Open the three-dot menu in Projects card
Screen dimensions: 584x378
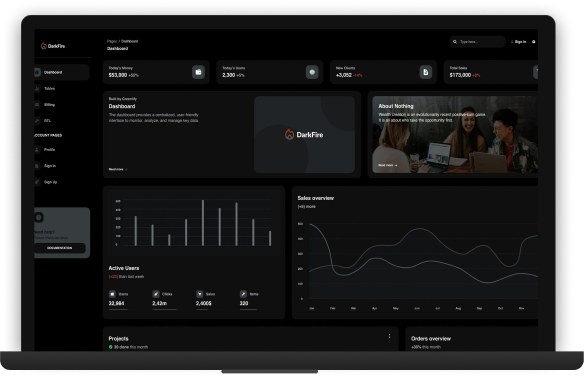[x=390, y=336]
